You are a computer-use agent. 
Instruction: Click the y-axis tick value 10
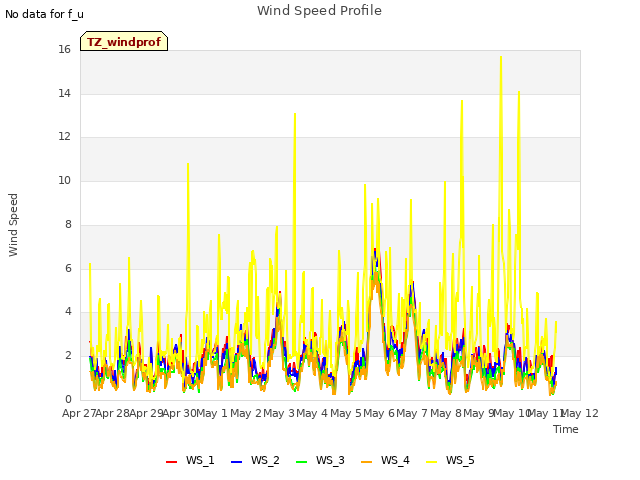[x=64, y=180]
